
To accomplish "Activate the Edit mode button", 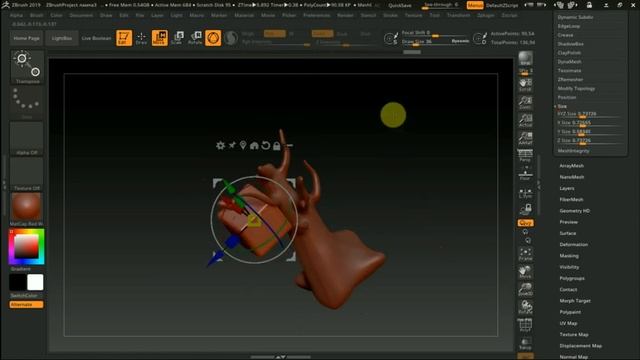I will click(x=124, y=38).
